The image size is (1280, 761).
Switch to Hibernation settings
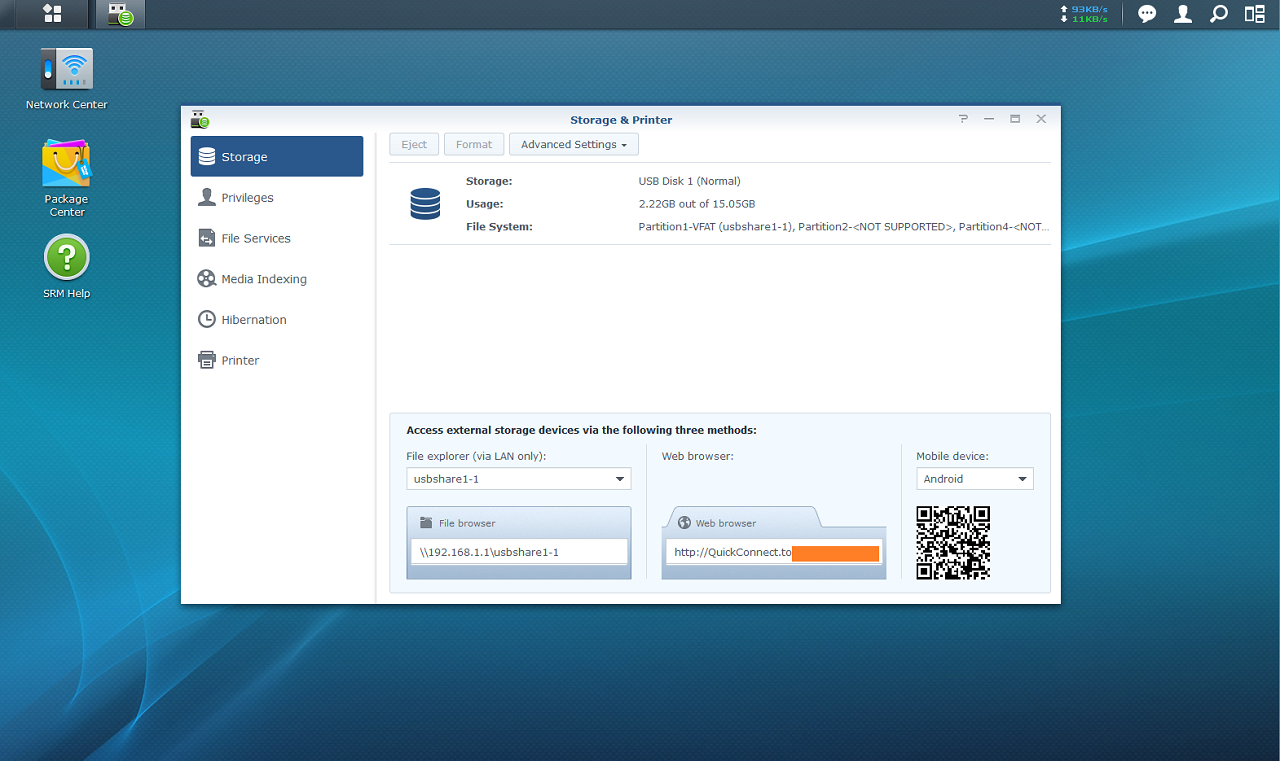[x=277, y=320]
